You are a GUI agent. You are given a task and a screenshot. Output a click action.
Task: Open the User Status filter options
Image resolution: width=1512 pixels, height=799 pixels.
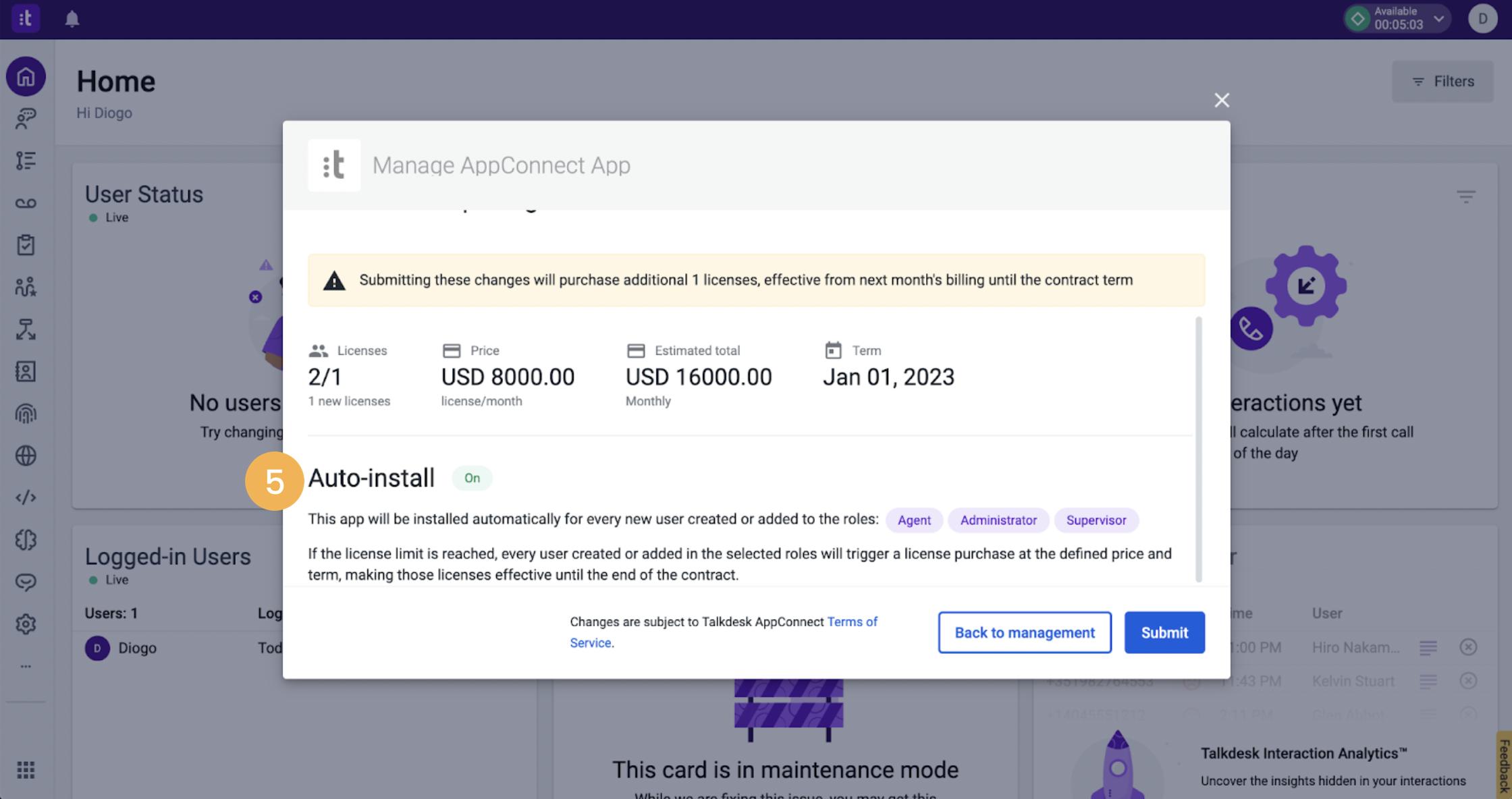point(1466,196)
